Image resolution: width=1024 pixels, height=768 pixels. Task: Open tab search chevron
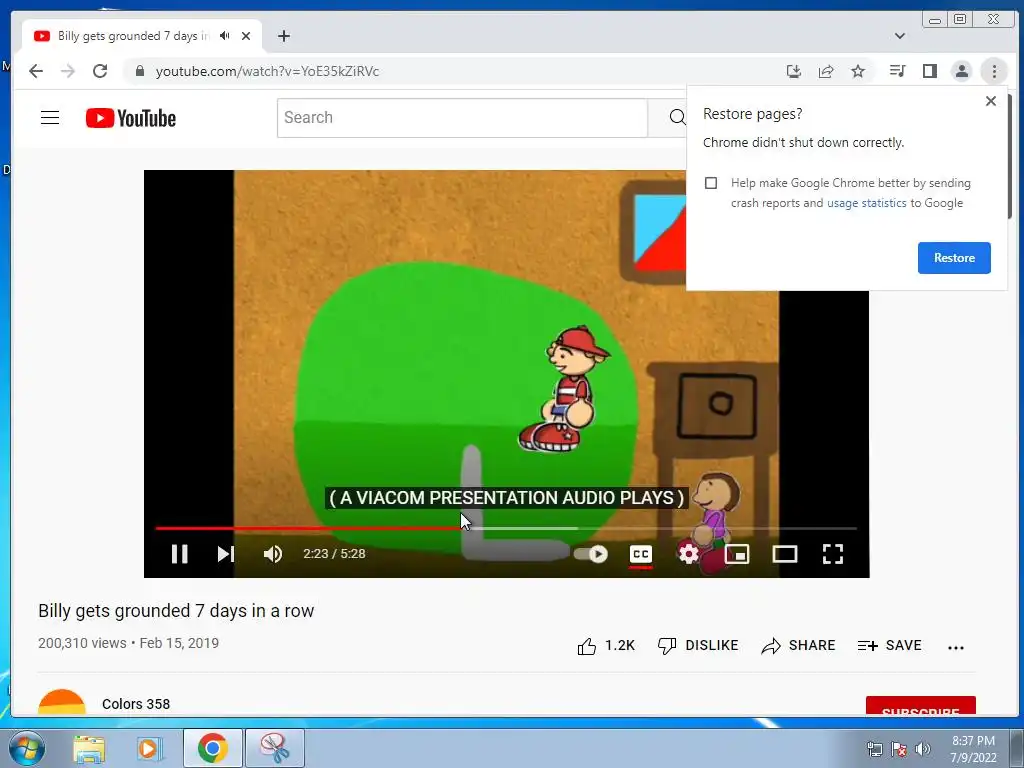900,36
